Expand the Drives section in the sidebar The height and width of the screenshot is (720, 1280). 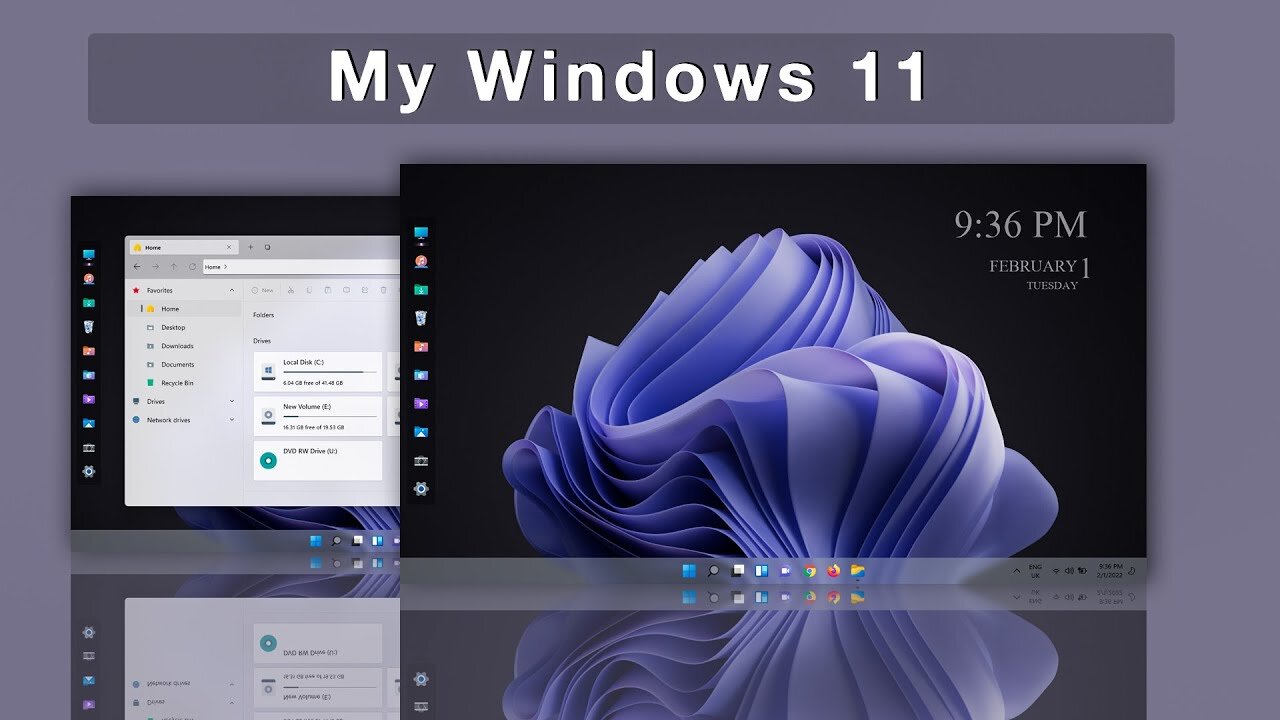pos(232,402)
